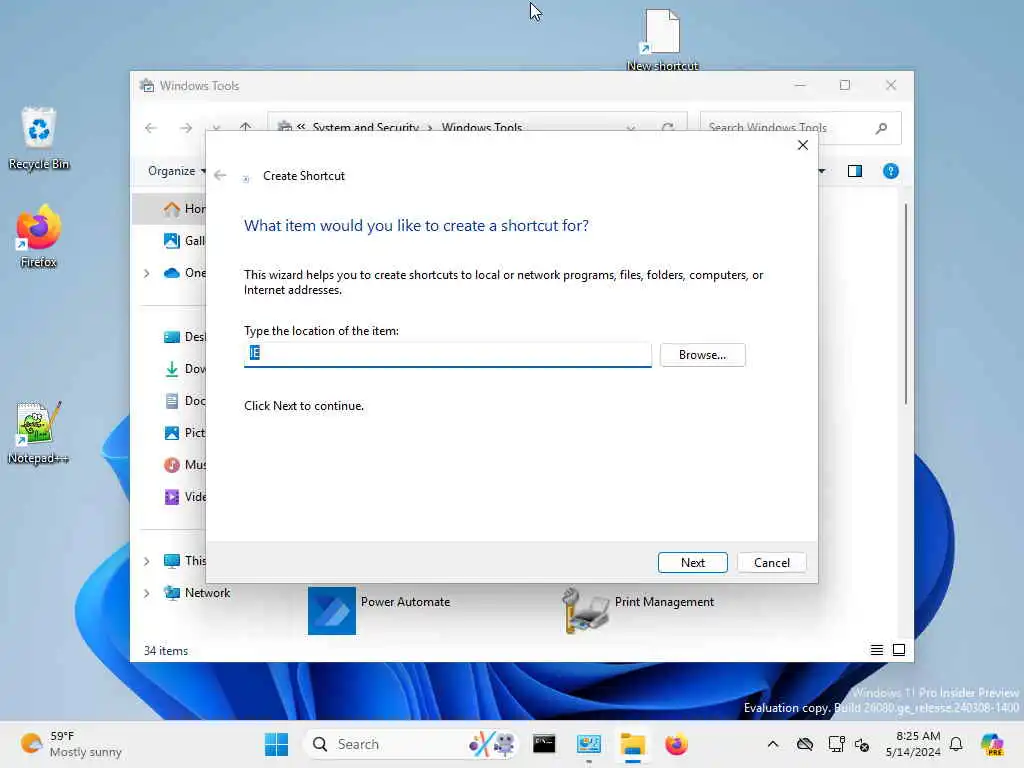The height and width of the screenshot is (768, 1024).
Task: Open the Control Panel taskbar icon
Action: pyautogui.click(x=588, y=744)
